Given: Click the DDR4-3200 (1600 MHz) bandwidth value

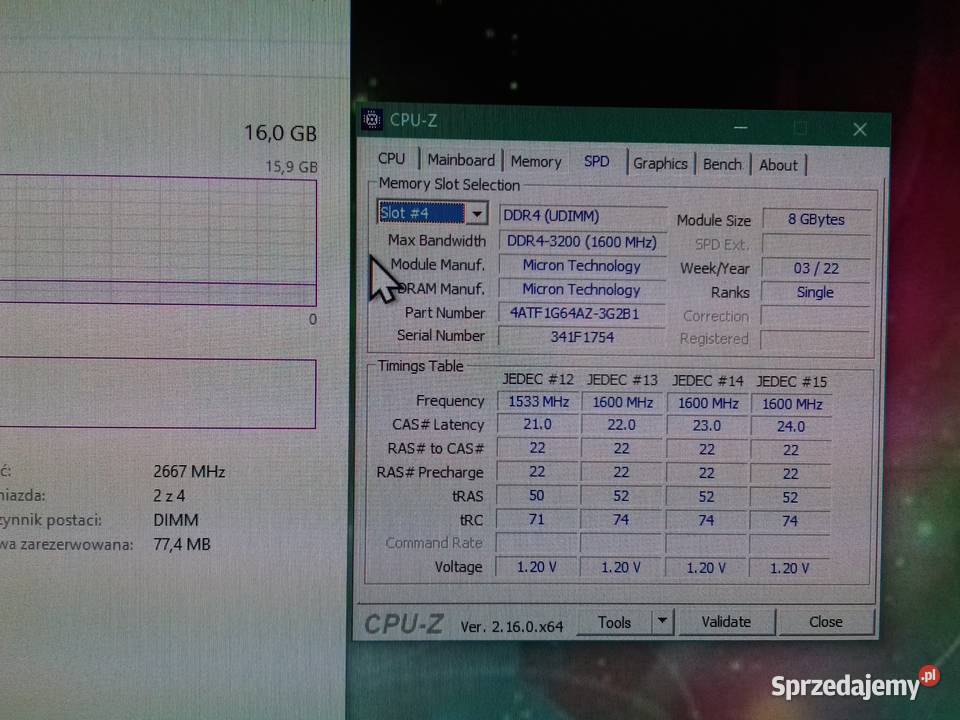Looking at the screenshot, I should coord(581,241).
